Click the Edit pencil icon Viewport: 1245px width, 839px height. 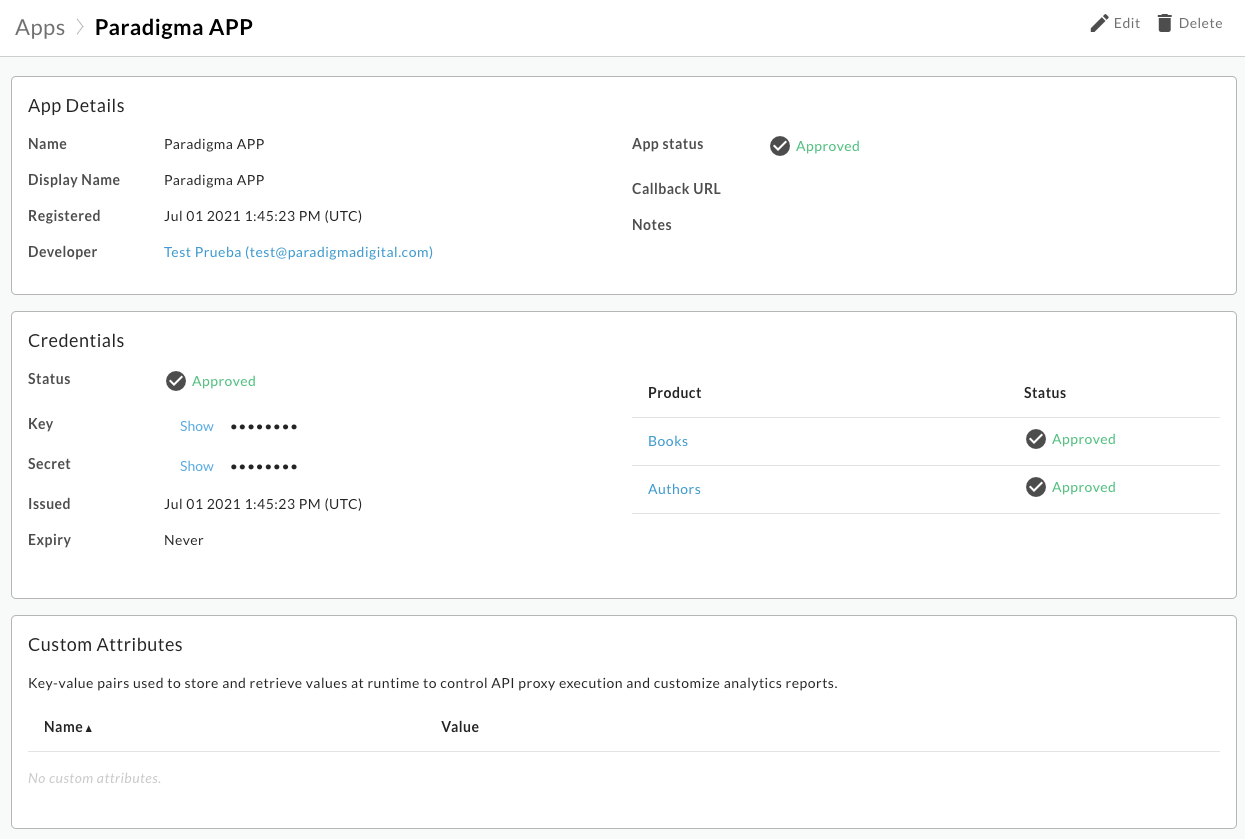[1097, 22]
